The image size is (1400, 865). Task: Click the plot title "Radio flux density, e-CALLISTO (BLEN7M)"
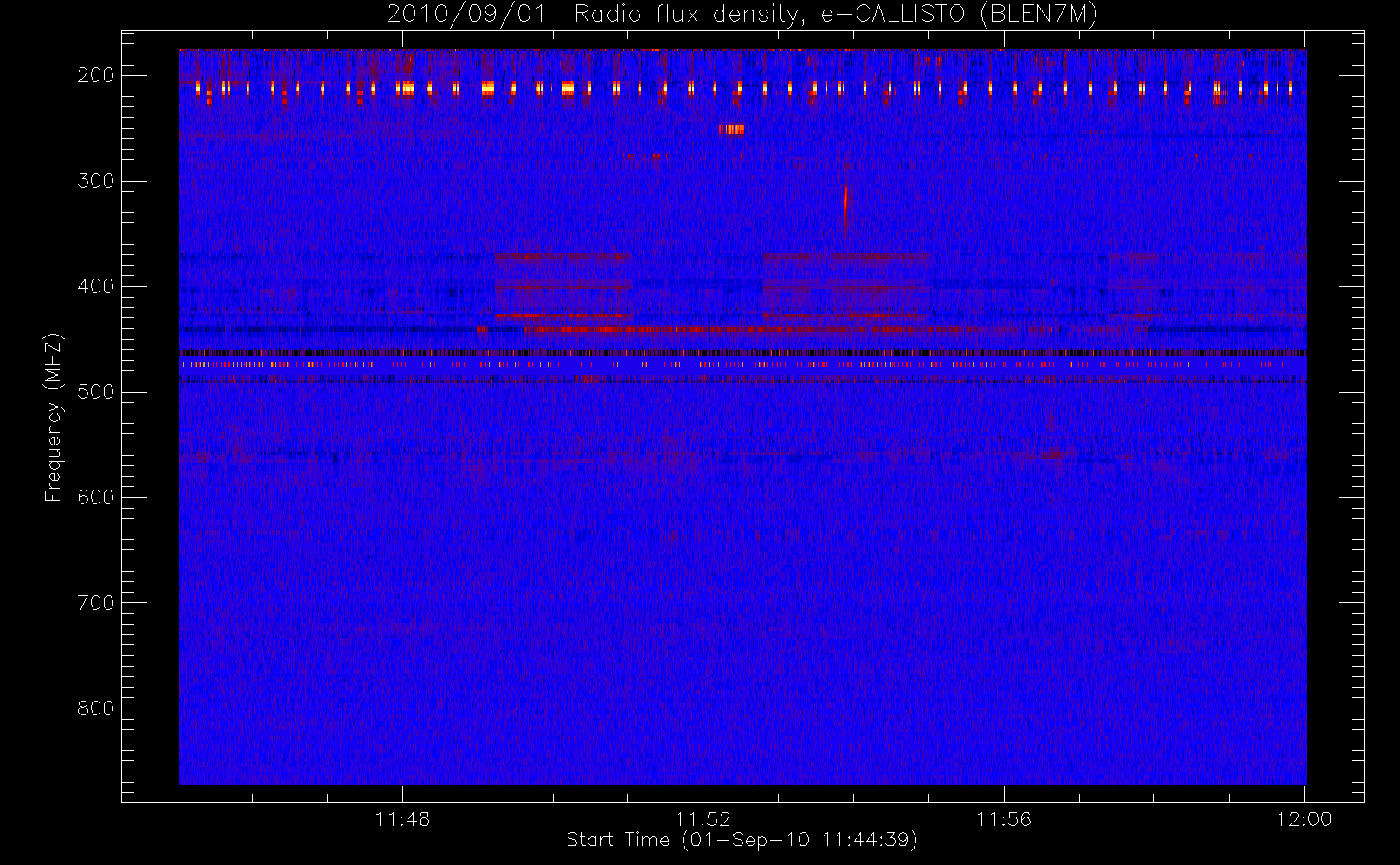[836, 15]
